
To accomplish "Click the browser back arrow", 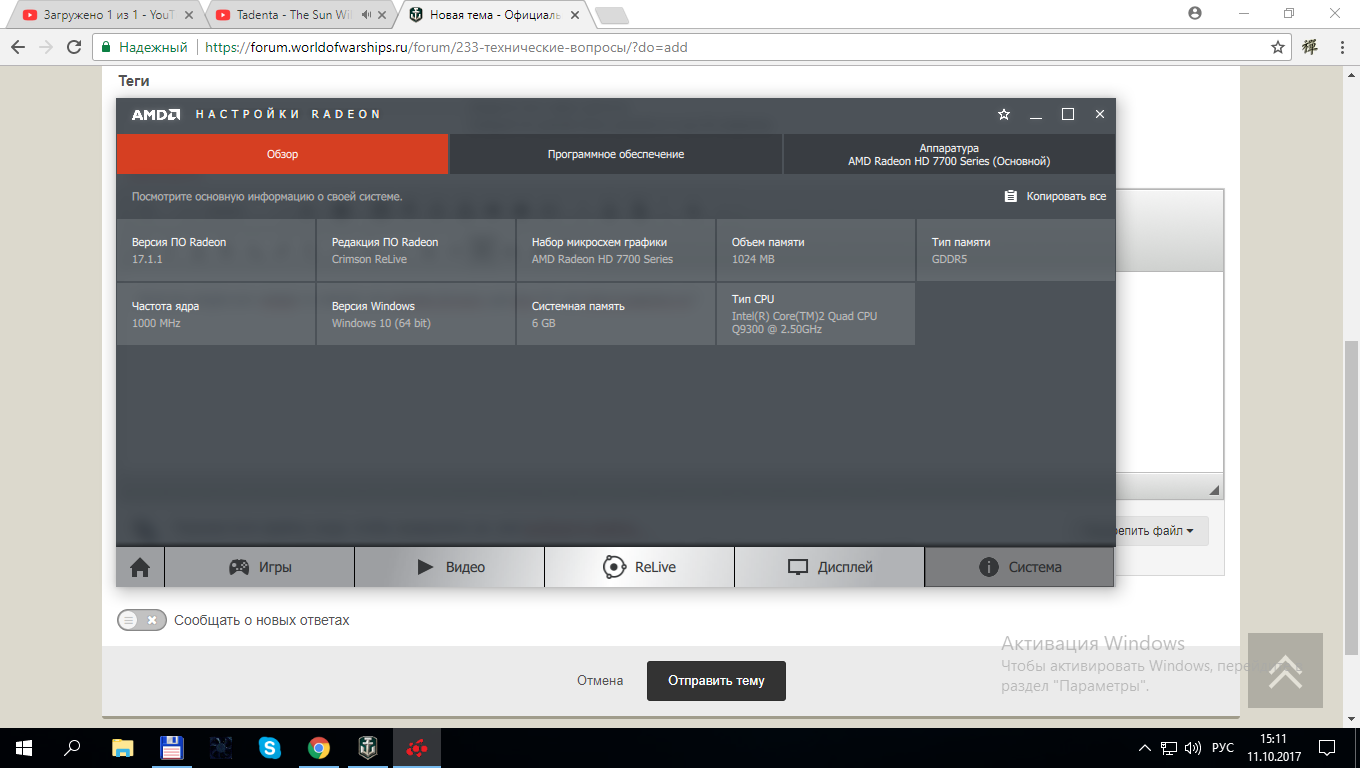I will pyautogui.click(x=18, y=47).
